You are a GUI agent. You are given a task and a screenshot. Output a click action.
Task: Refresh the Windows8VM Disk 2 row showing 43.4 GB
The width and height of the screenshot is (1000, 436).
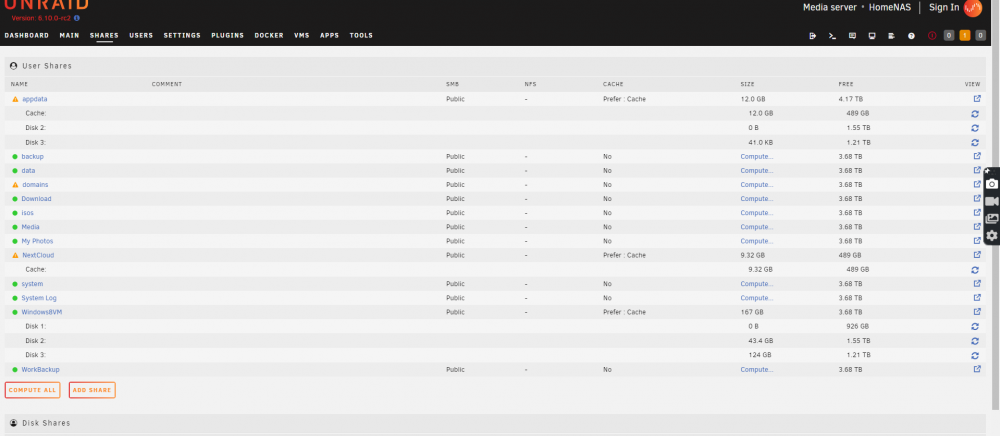[x=974, y=340]
